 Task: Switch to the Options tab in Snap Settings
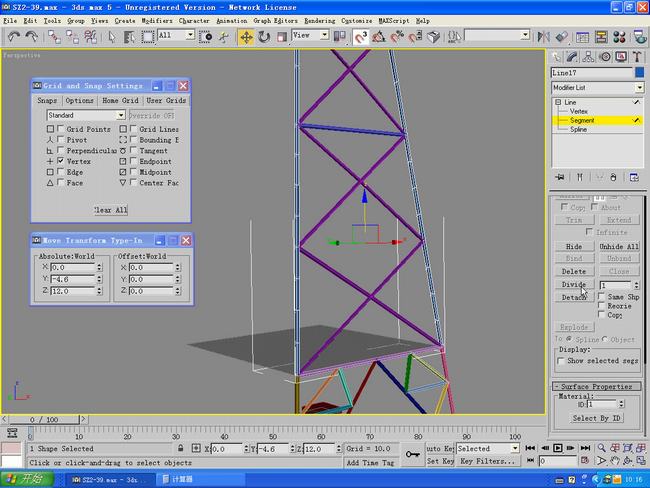(x=79, y=100)
